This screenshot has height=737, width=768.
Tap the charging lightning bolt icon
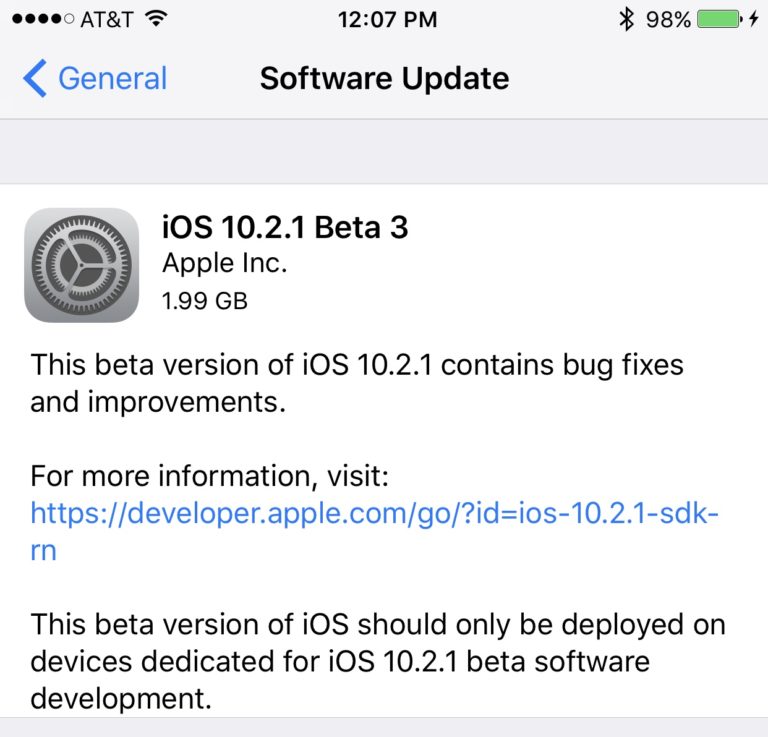(x=754, y=20)
